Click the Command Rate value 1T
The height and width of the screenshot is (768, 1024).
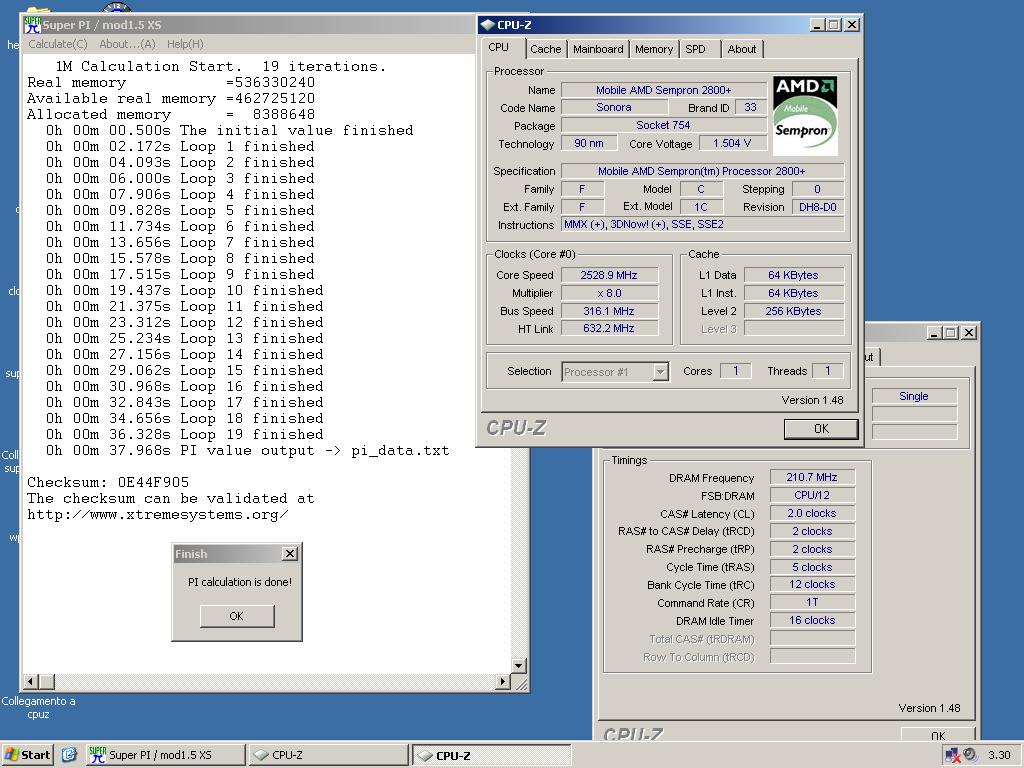tap(812, 602)
